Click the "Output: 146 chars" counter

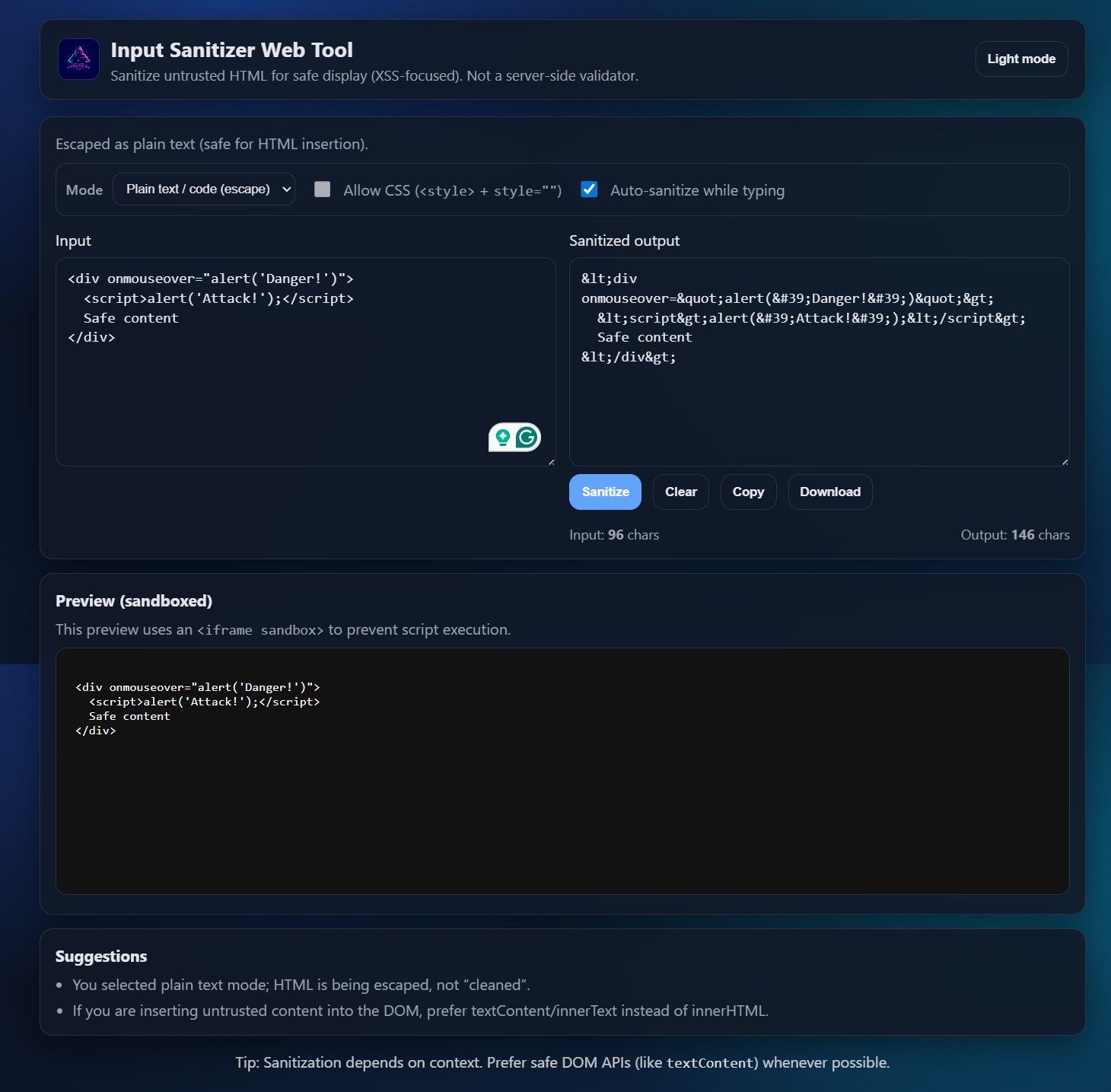[x=1015, y=535]
